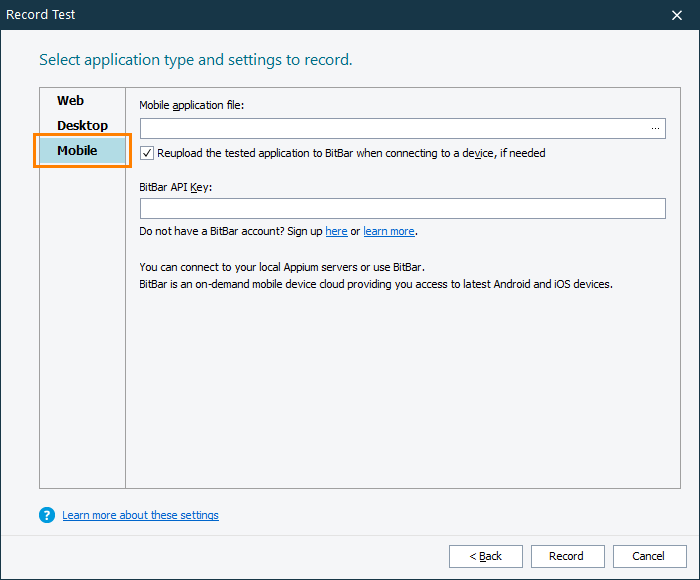Click the Reupload to BitBar checkbox label text

coord(350,153)
